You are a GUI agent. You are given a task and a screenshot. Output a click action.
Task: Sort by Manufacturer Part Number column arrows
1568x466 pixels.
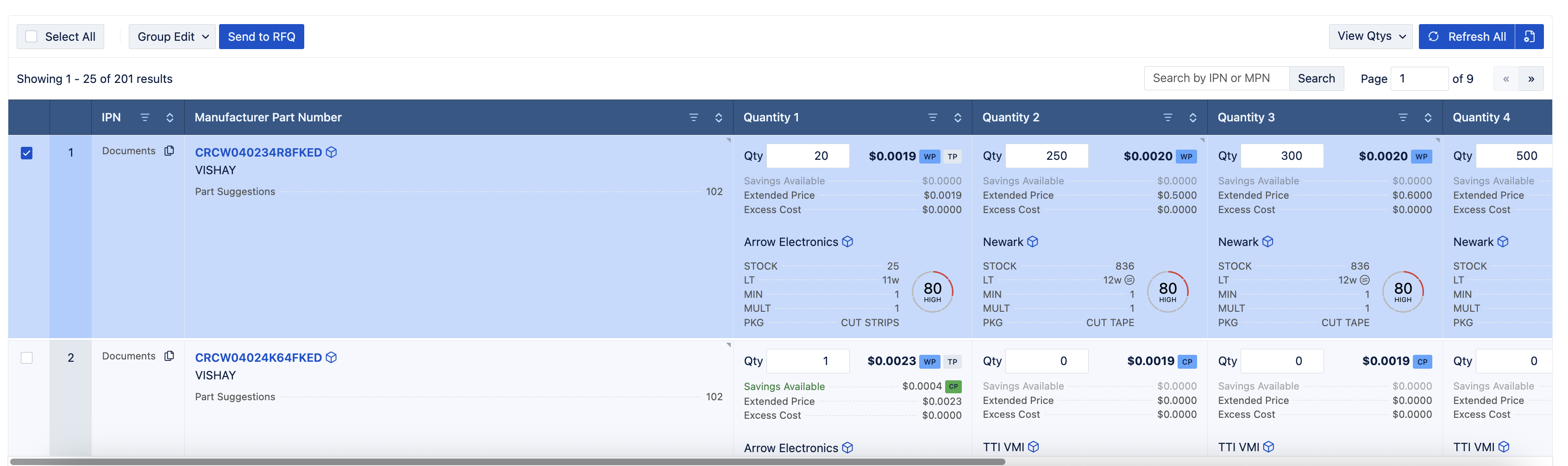pos(718,118)
